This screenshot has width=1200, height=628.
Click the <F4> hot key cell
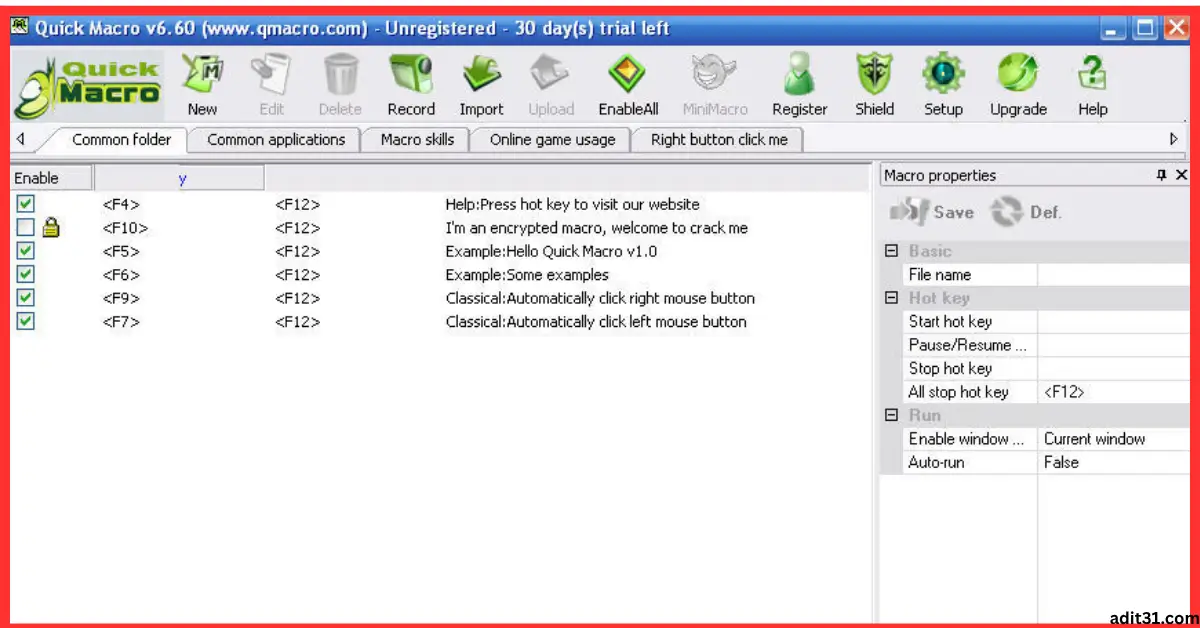pyautogui.click(x=121, y=204)
